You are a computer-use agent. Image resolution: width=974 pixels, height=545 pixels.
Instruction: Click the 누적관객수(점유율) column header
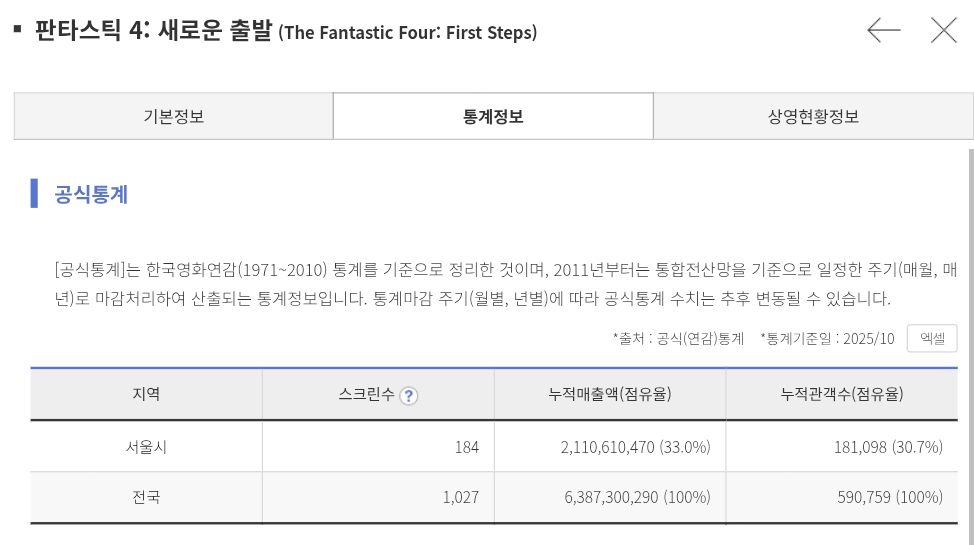(842, 394)
